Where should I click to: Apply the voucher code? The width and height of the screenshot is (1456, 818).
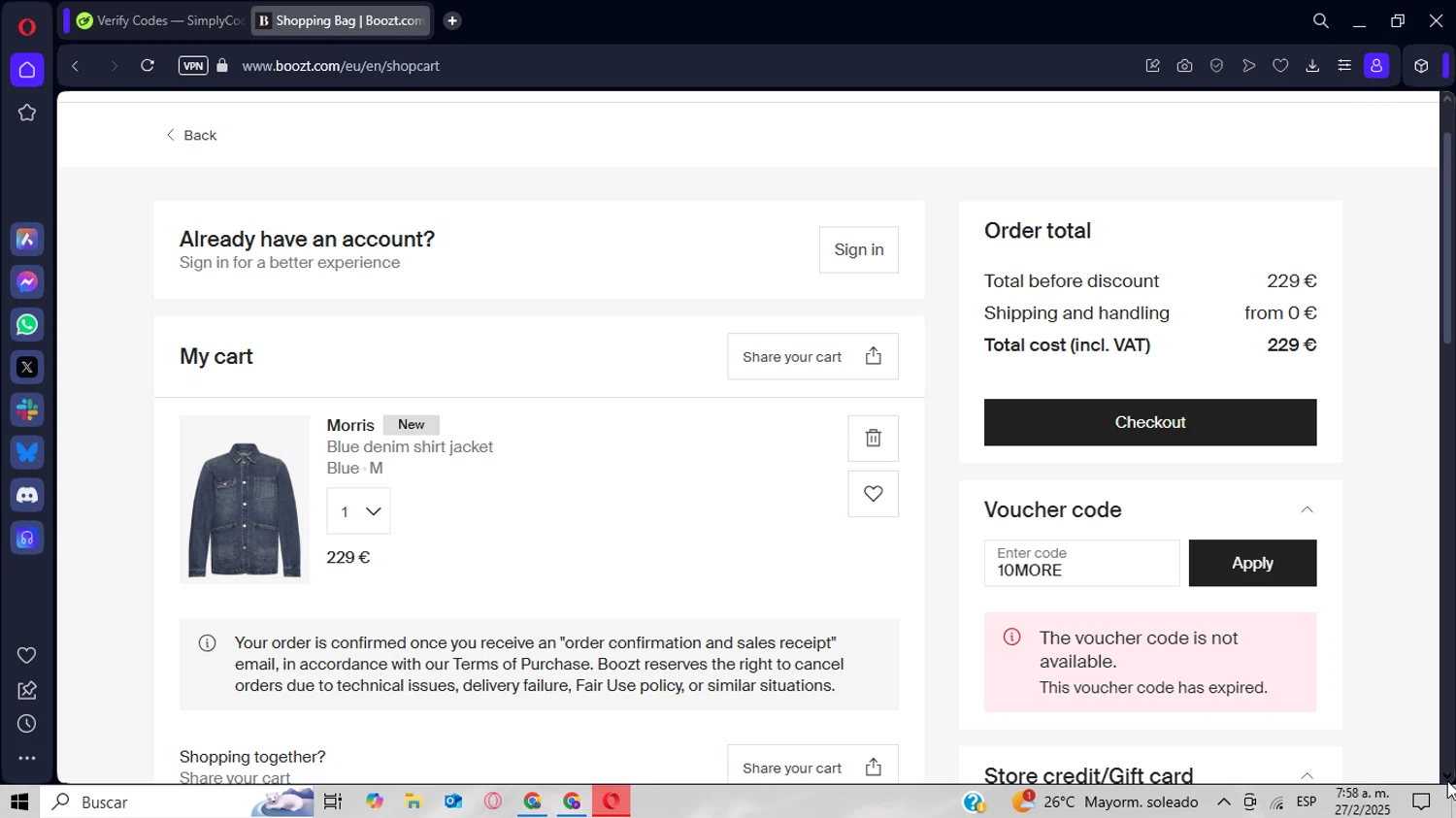click(x=1252, y=563)
